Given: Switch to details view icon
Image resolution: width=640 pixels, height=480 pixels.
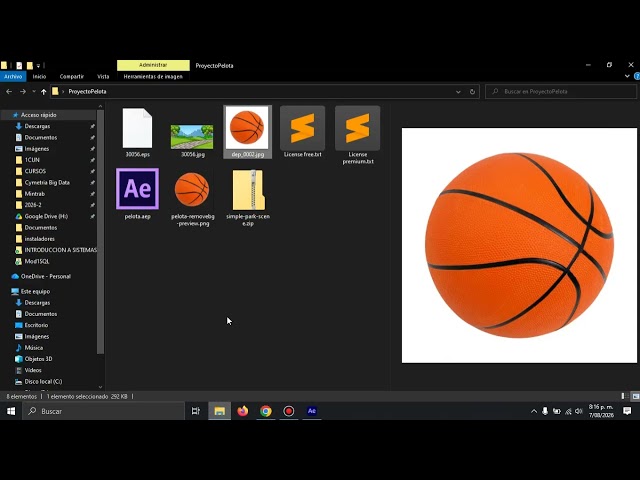Looking at the screenshot, I should pos(624,396).
